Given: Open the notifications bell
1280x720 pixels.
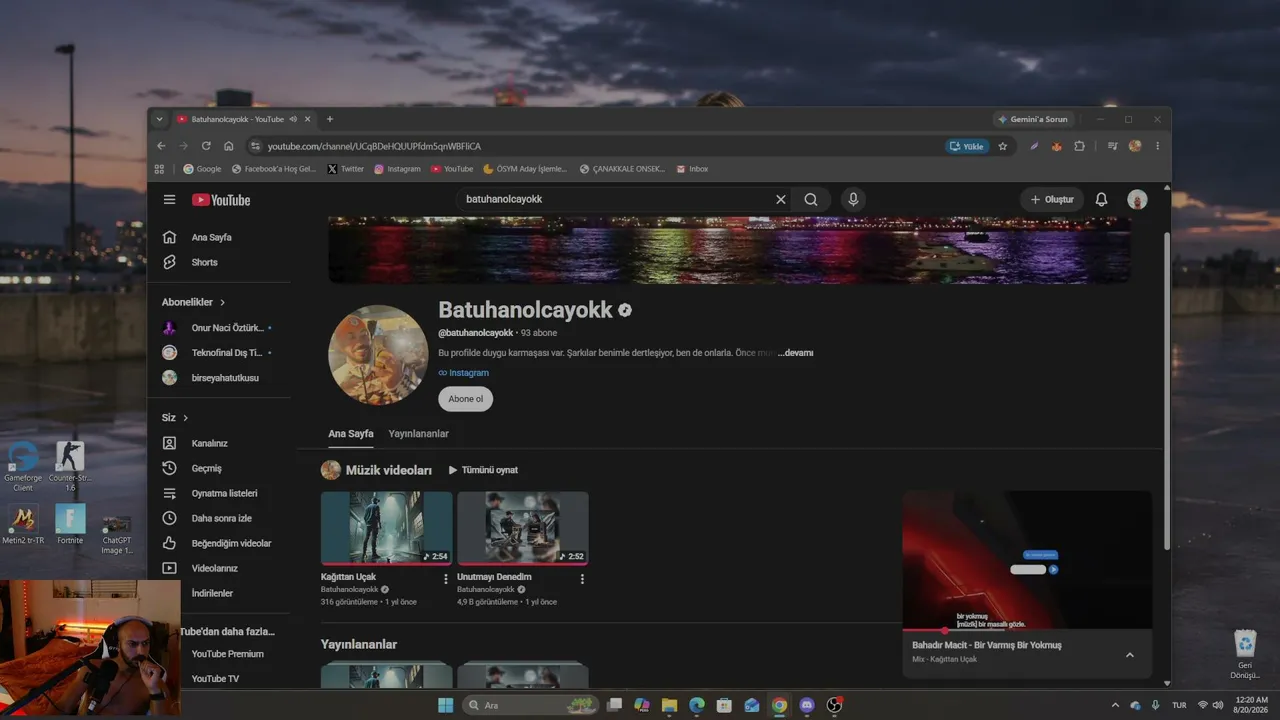Looking at the screenshot, I should pyautogui.click(x=1101, y=200).
